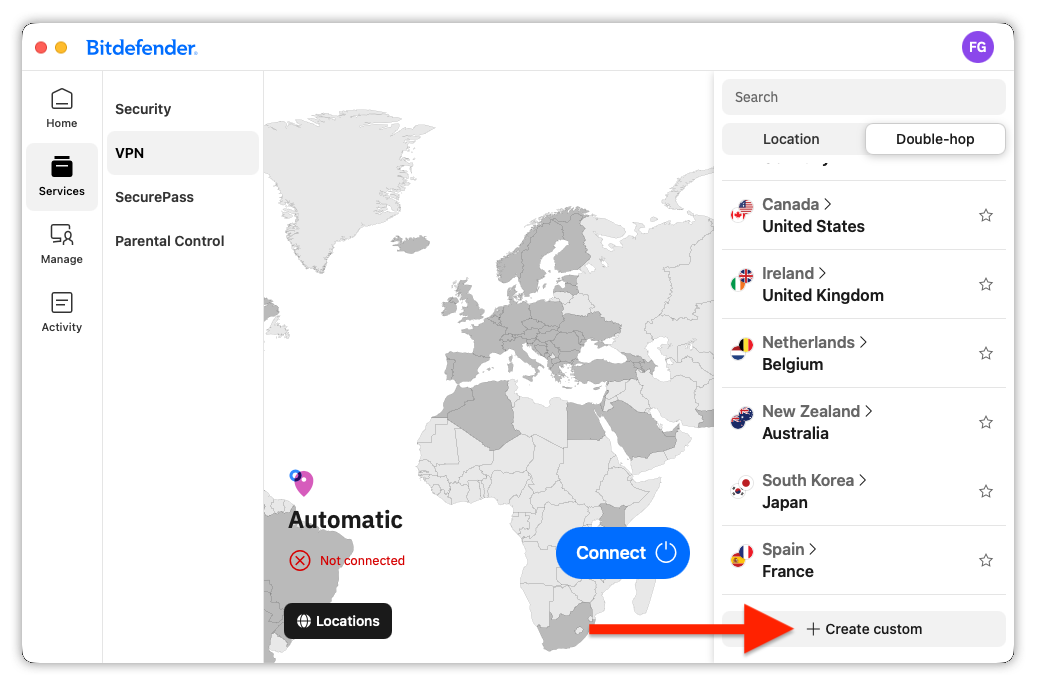This screenshot has width=1038, height=687.
Task: Click the blue Connect button
Action: (x=623, y=553)
